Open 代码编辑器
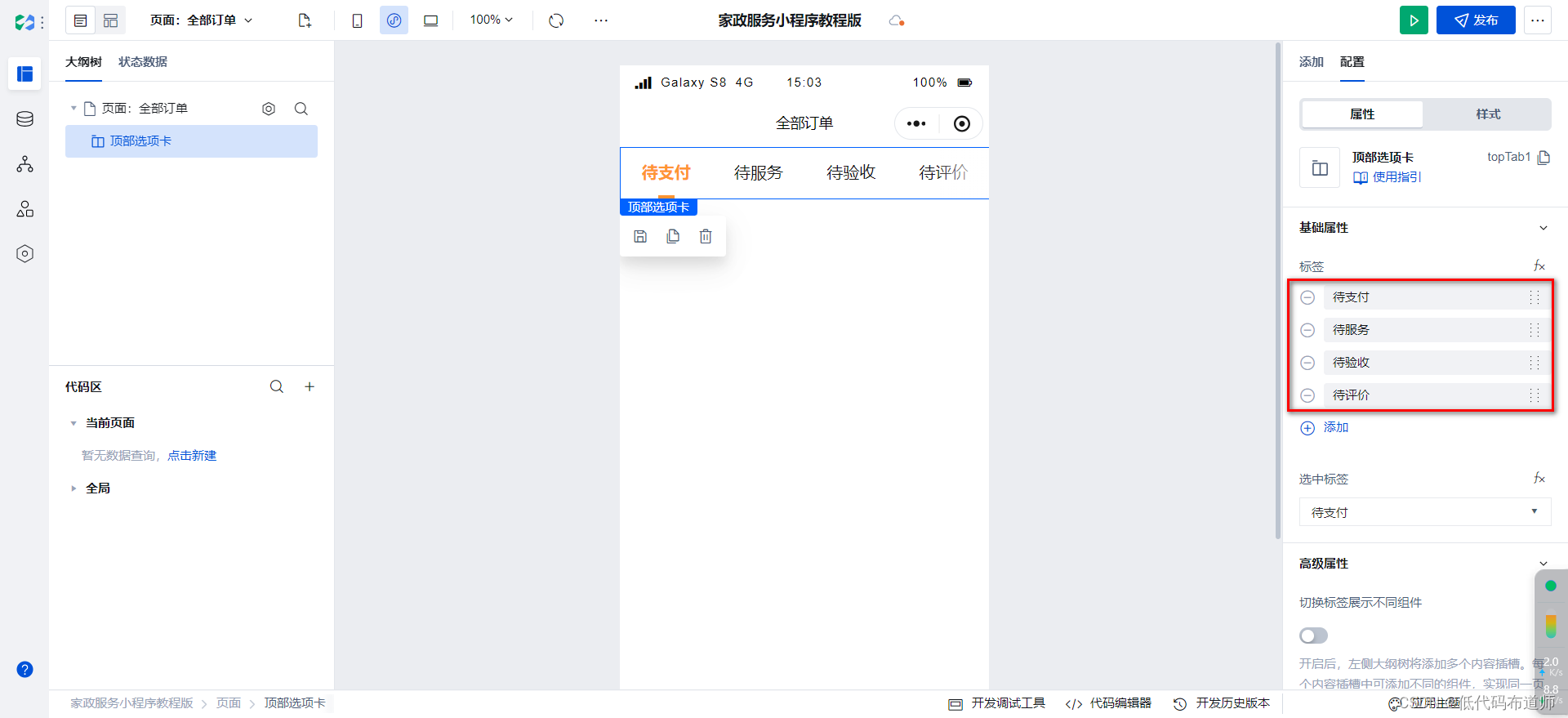The height and width of the screenshot is (718, 1568). pyautogui.click(x=1108, y=703)
